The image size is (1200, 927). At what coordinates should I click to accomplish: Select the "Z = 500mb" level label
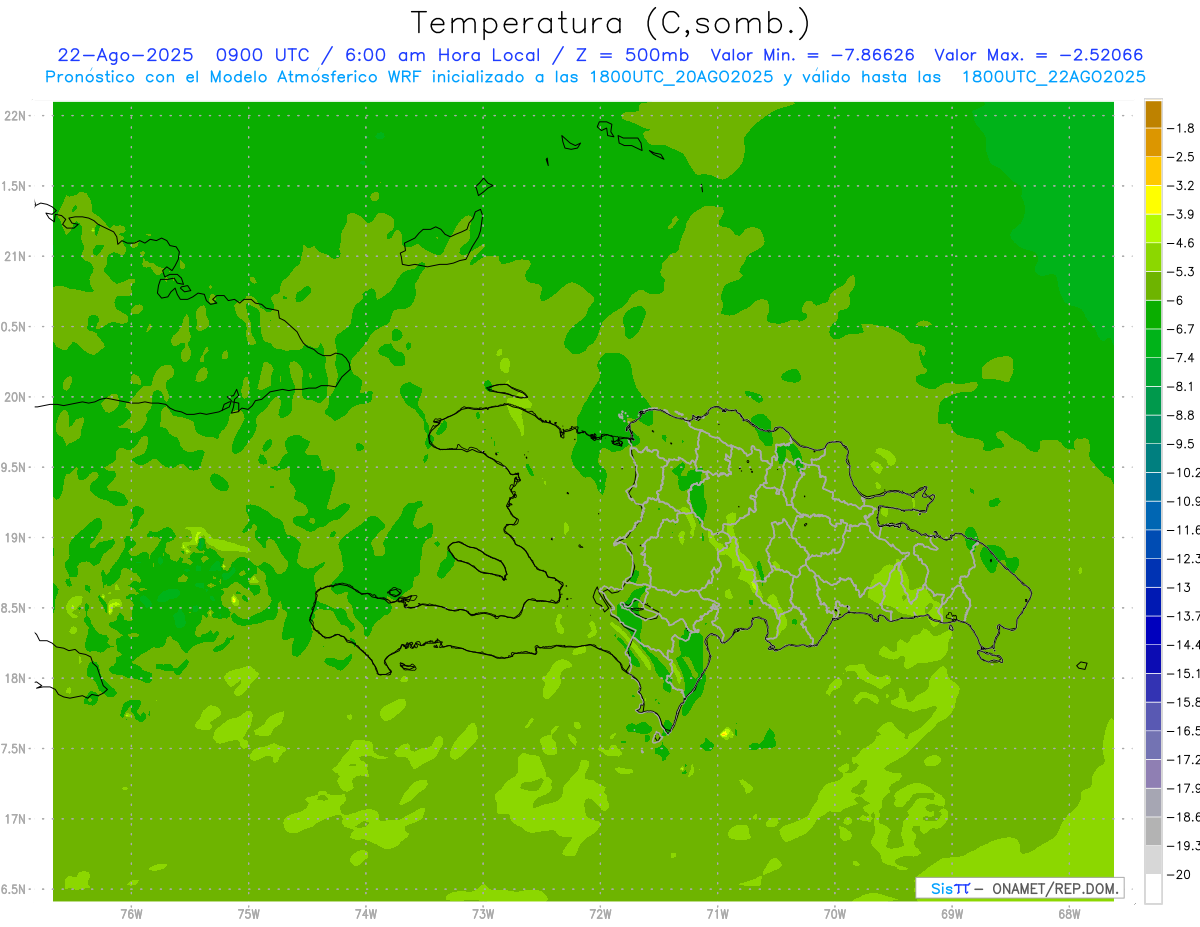pos(631,55)
